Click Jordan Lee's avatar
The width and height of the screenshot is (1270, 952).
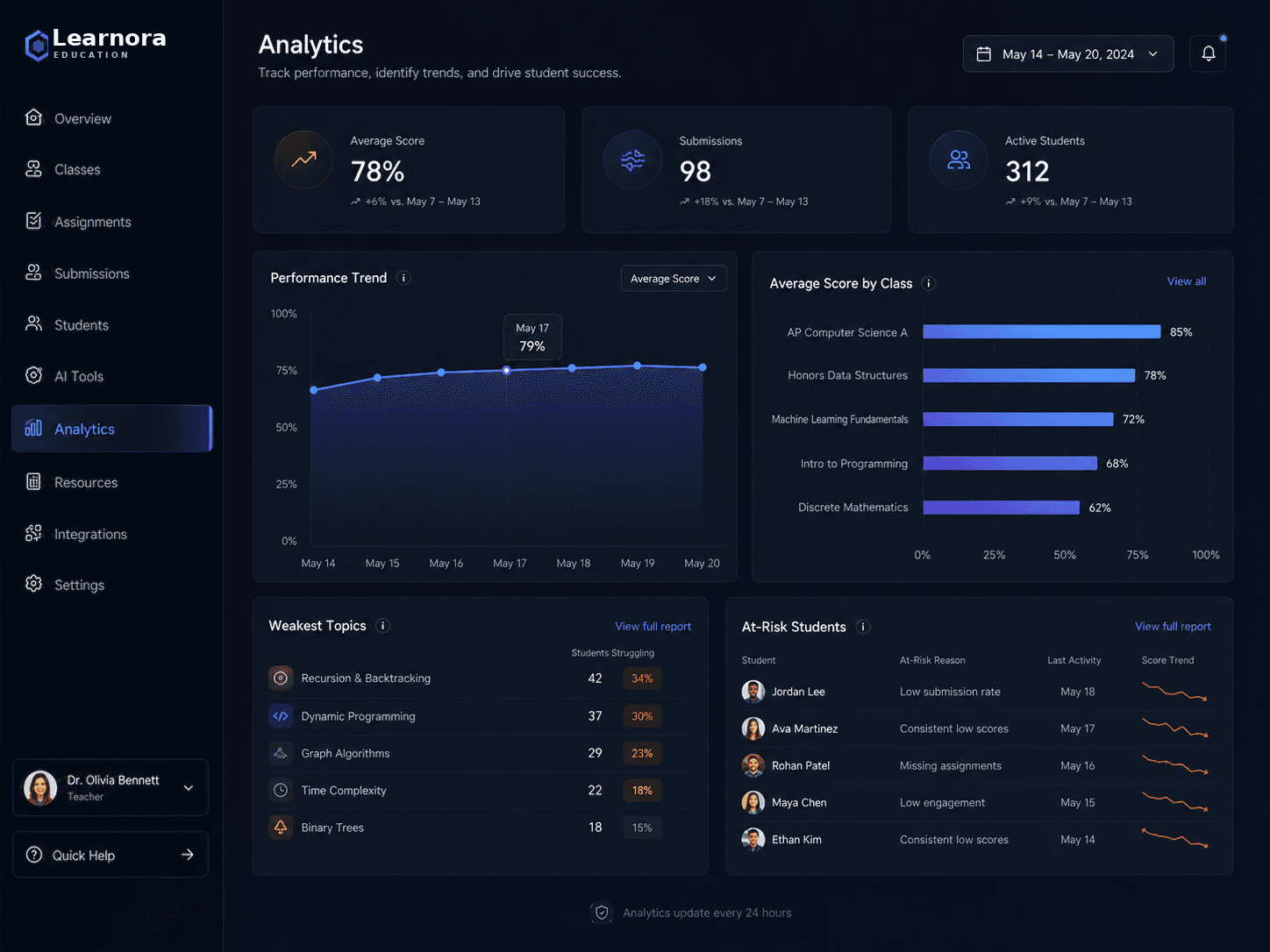tap(753, 692)
